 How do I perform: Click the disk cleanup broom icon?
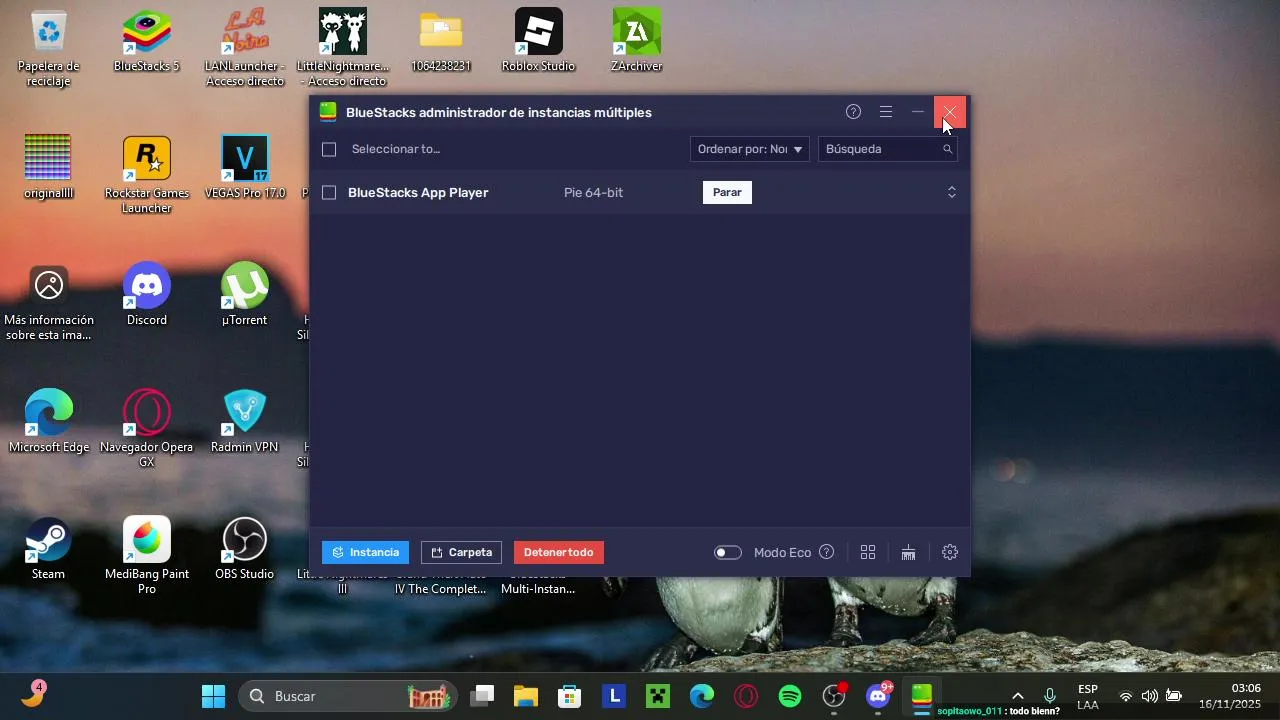click(x=908, y=552)
